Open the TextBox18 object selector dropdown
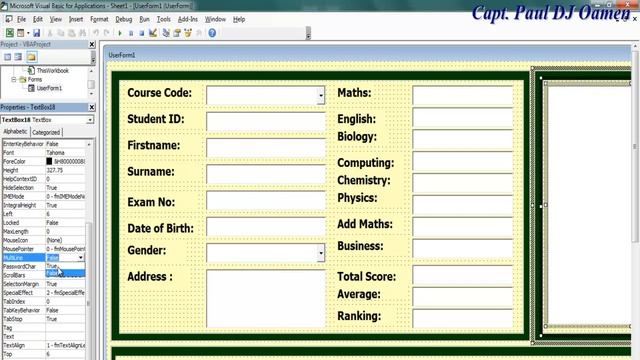 click(x=89, y=120)
